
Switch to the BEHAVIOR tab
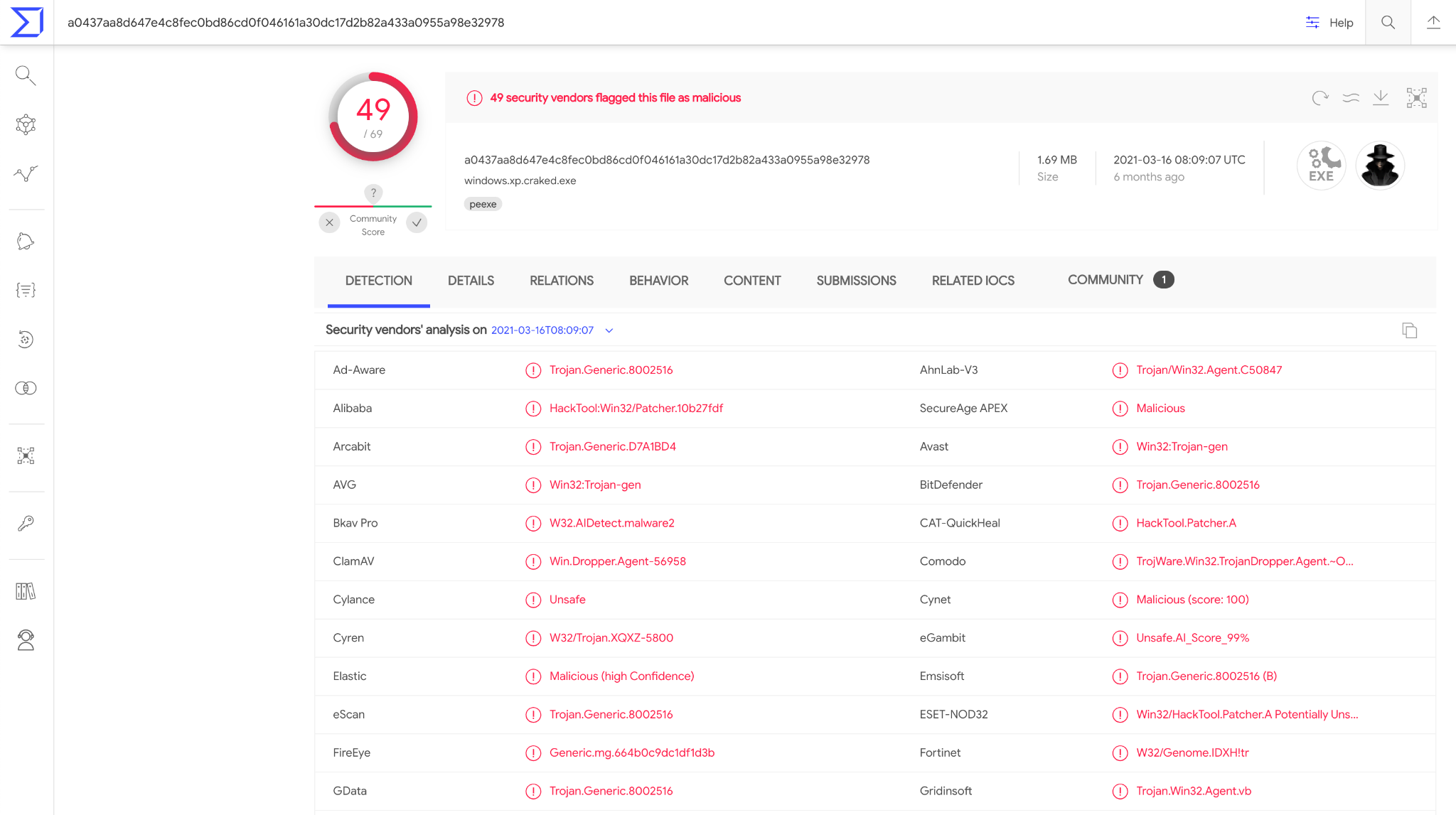point(658,281)
